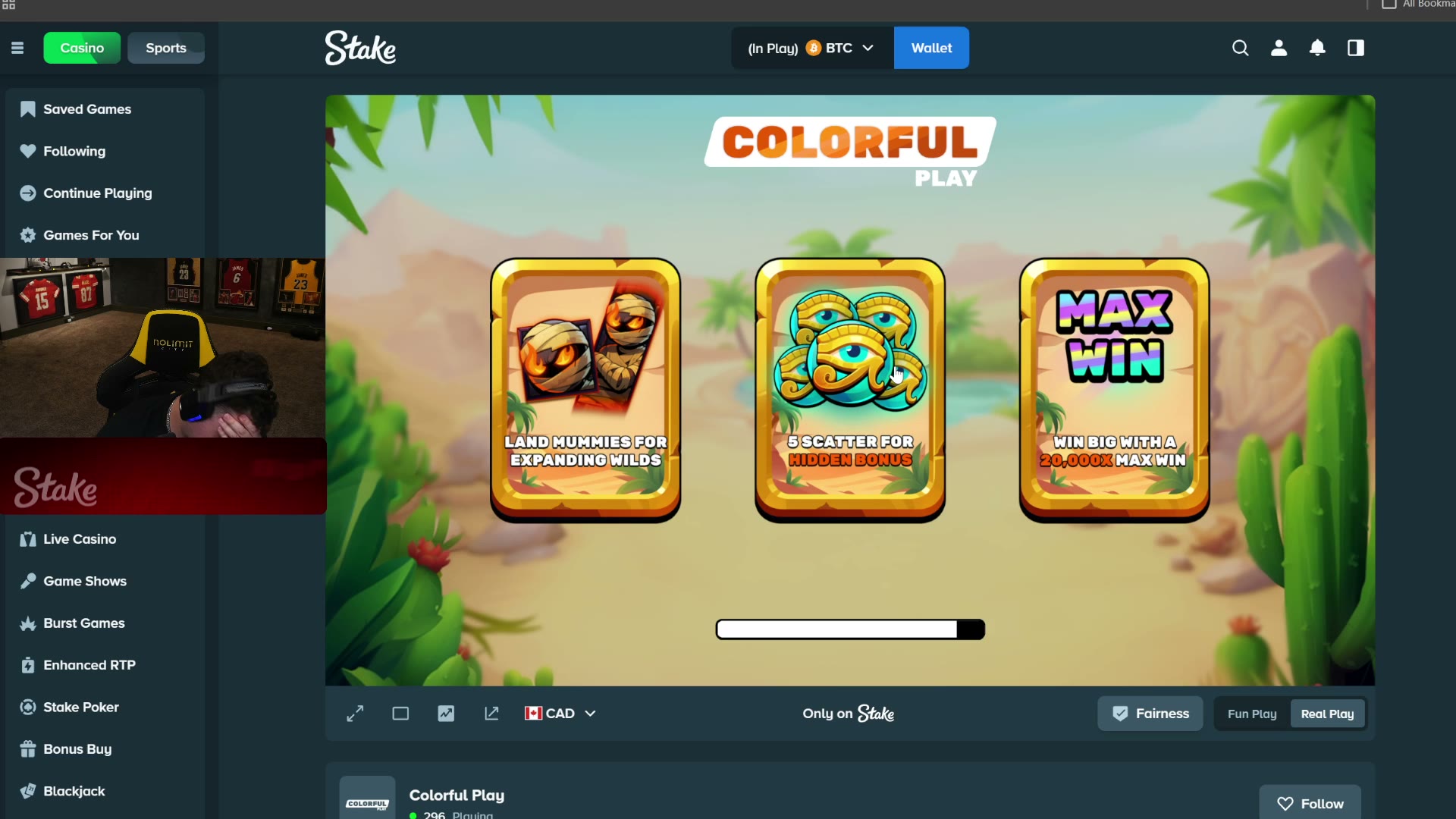The image size is (1456, 819).
Task: Pop out the game window icon
Action: (491, 714)
